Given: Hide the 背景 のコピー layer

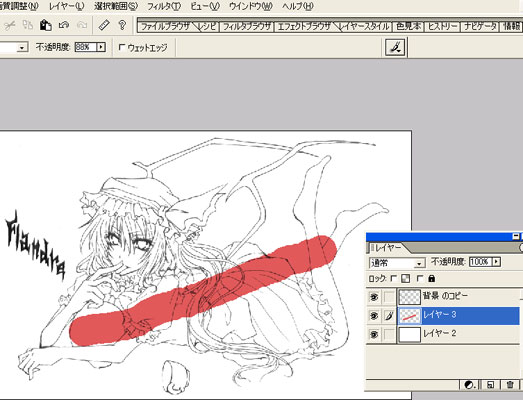Looking at the screenshot, I should tap(374, 297).
